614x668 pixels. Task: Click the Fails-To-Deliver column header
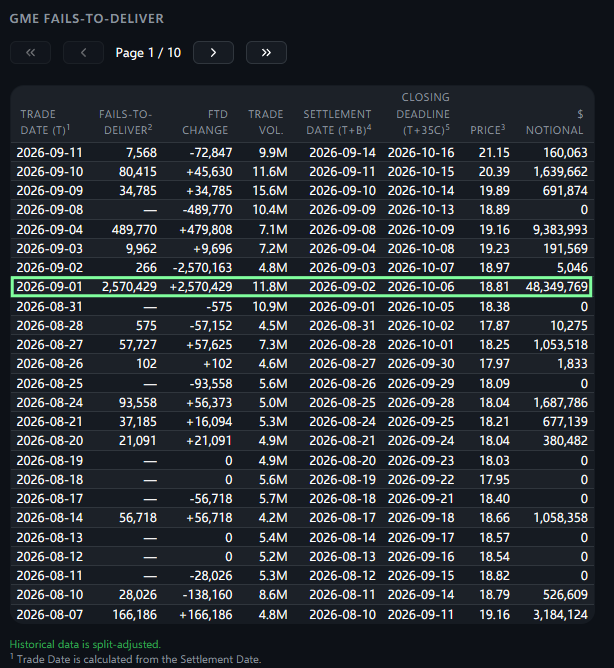pos(126,122)
